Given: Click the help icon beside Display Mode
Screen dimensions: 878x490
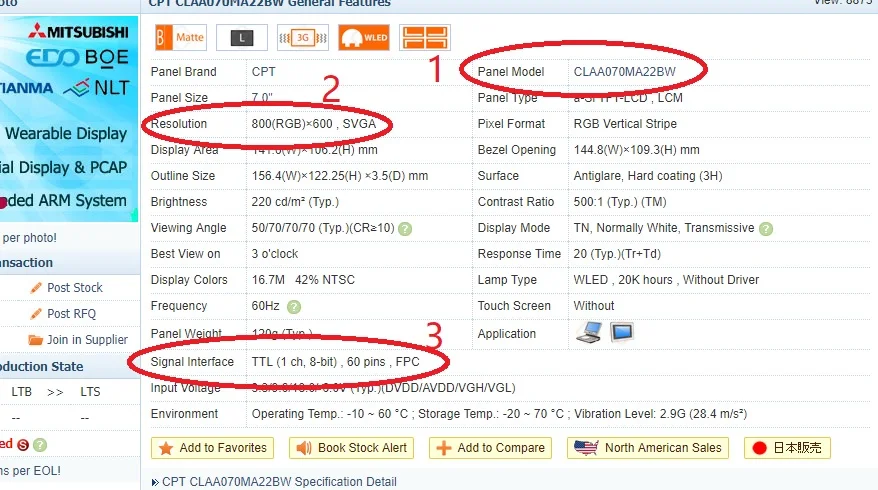Looking at the screenshot, I should tap(766, 228).
